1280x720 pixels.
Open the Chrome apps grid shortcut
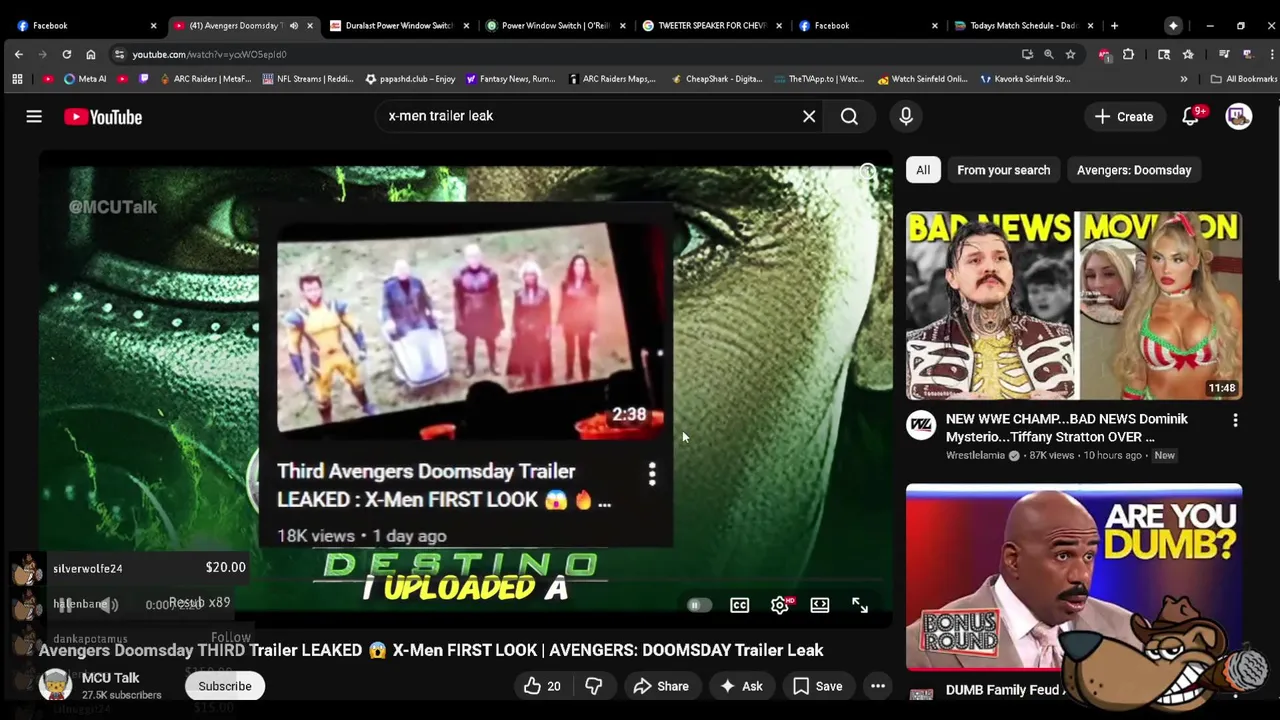[x=17, y=79]
